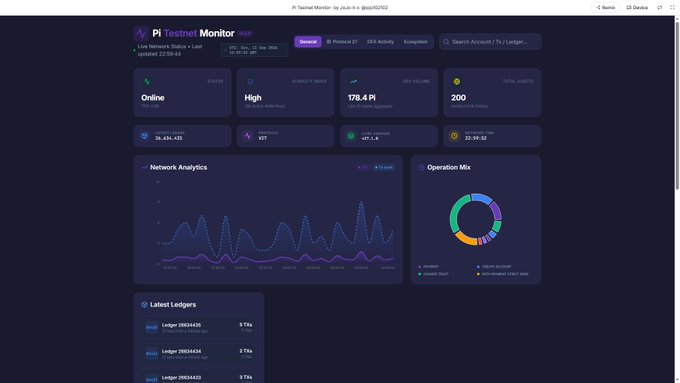
Task: Click the Latest Ledgers cube icon
Action: 144,305
